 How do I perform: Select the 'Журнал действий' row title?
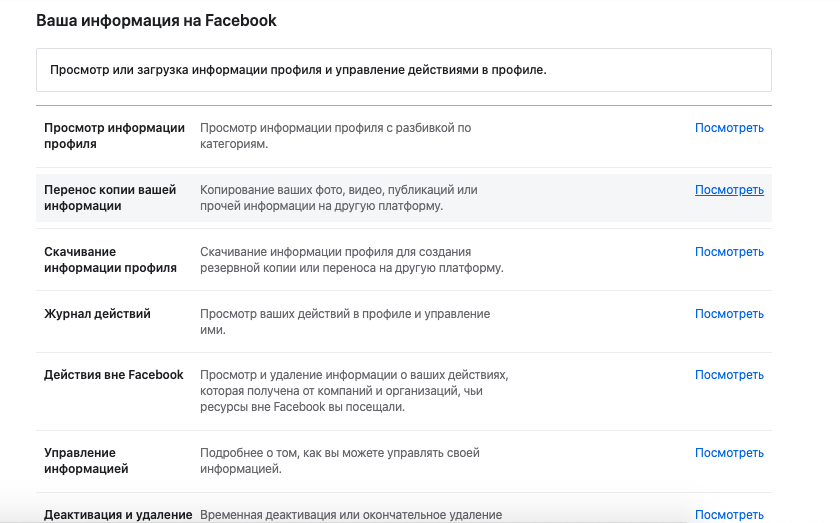[98, 314]
